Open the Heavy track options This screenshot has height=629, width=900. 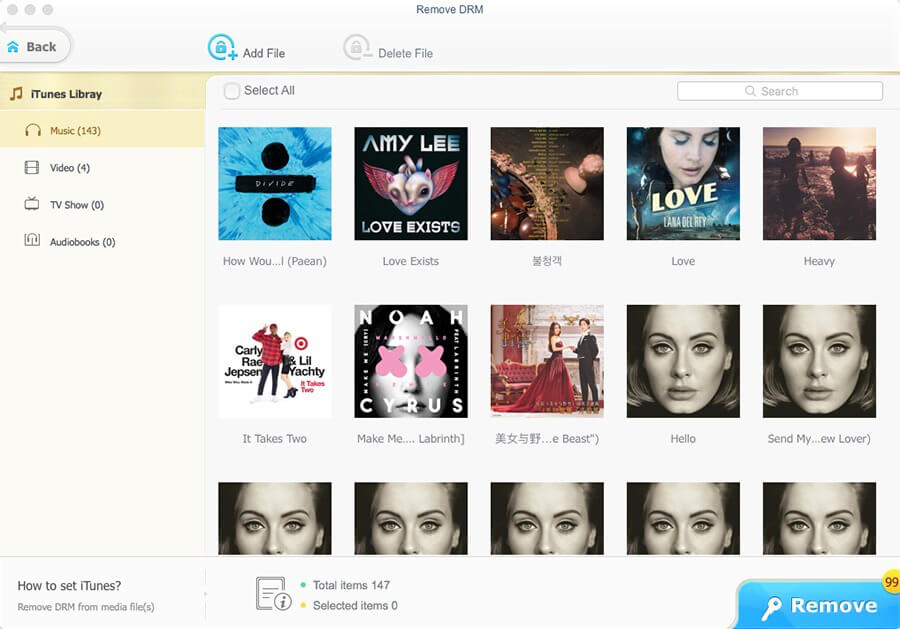tap(819, 183)
